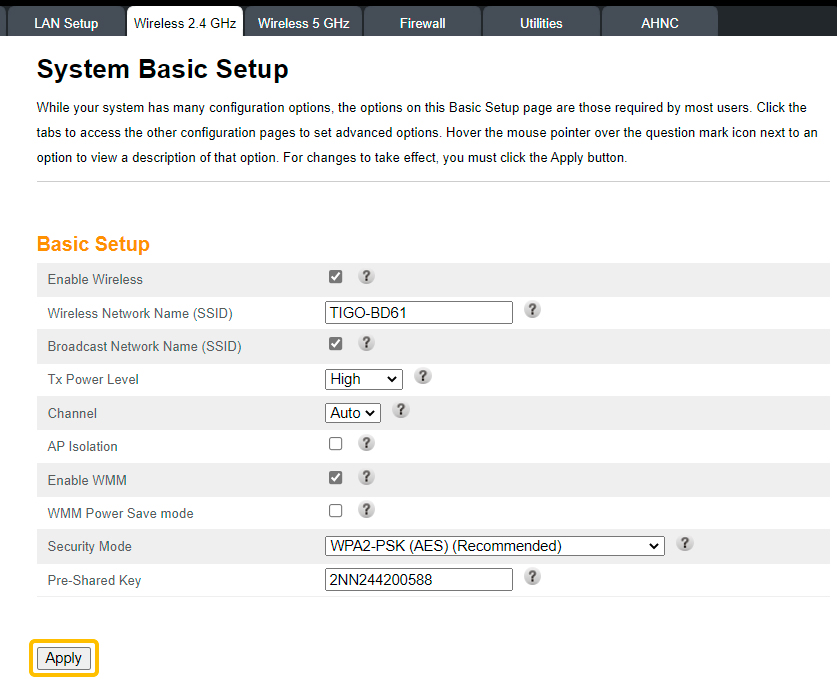Click WMM Power Save mode help icon
This screenshot has height=679, width=837.
click(x=366, y=510)
